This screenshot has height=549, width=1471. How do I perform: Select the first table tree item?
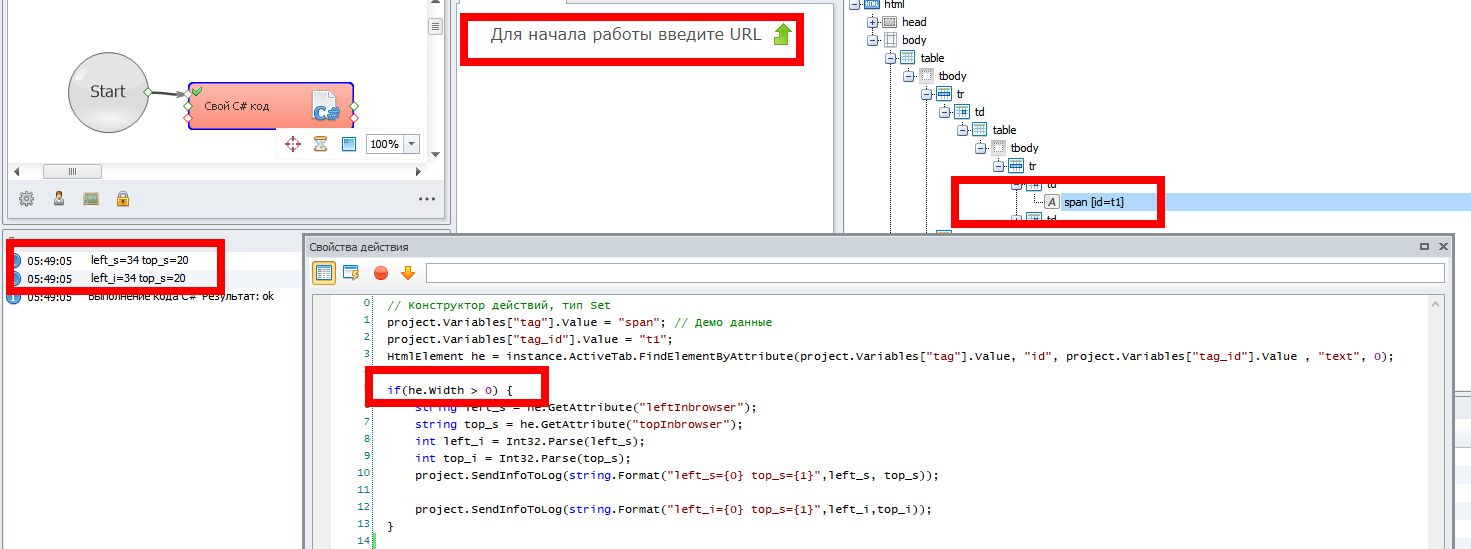coord(932,58)
